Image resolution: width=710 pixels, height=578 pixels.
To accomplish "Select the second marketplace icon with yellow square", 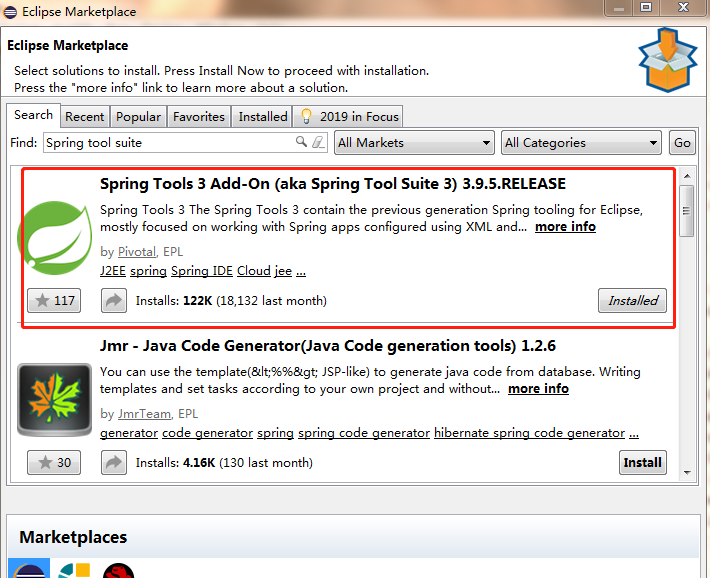I will [x=74, y=570].
